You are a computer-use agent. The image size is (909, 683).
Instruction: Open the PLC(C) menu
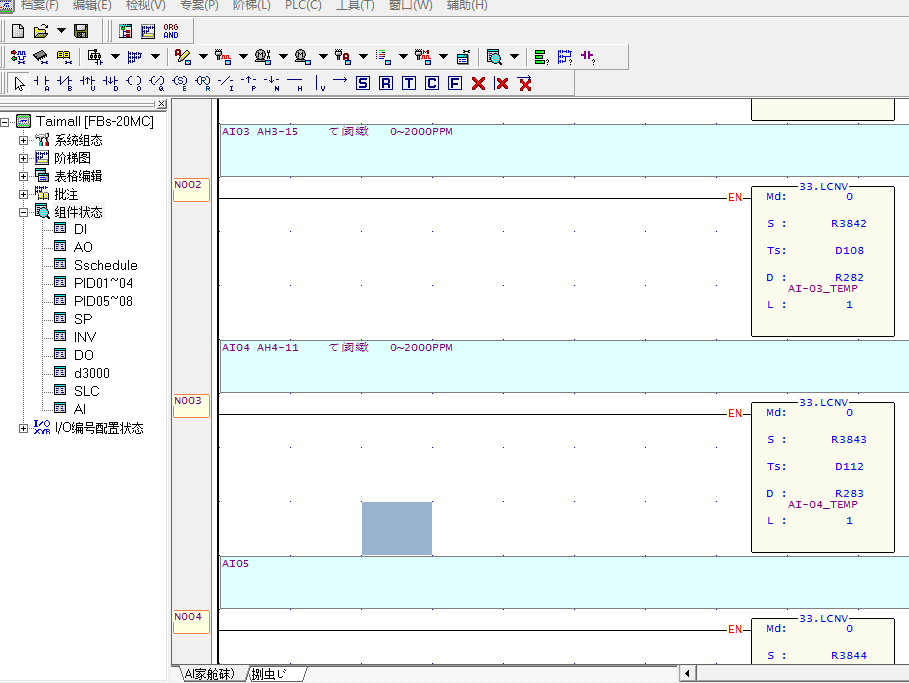pos(303,5)
